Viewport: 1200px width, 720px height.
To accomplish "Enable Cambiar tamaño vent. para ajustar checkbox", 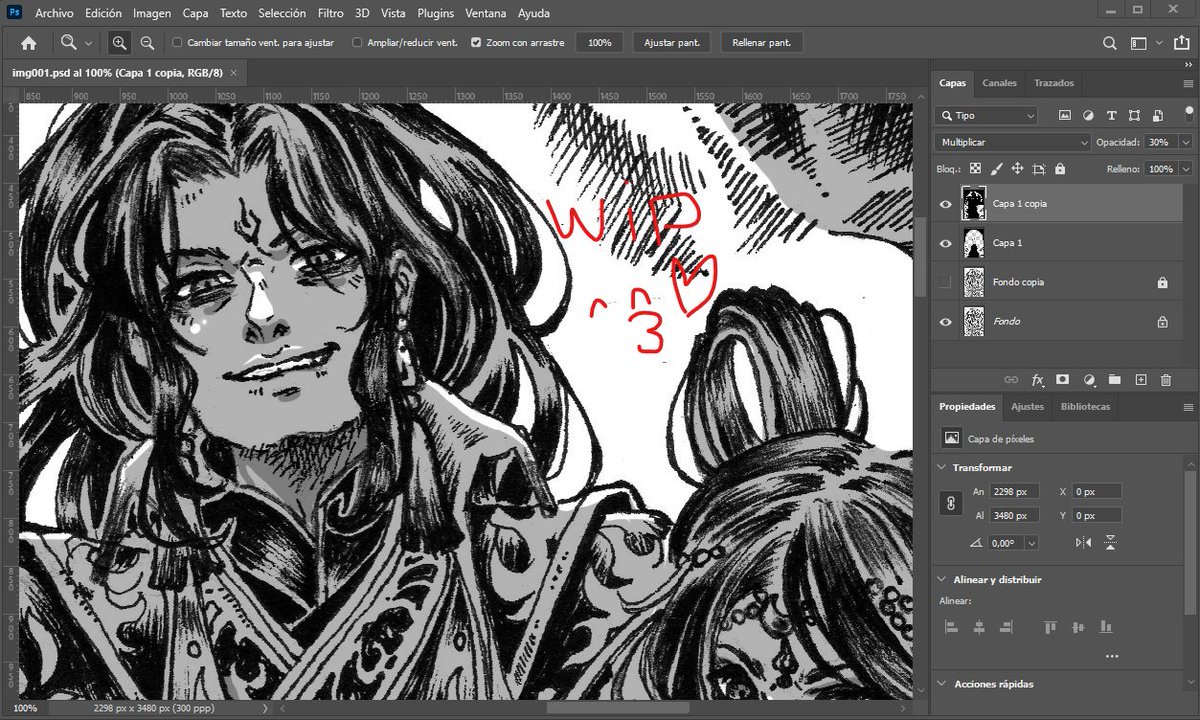I will pyautogui.click(x=177, y=43).
